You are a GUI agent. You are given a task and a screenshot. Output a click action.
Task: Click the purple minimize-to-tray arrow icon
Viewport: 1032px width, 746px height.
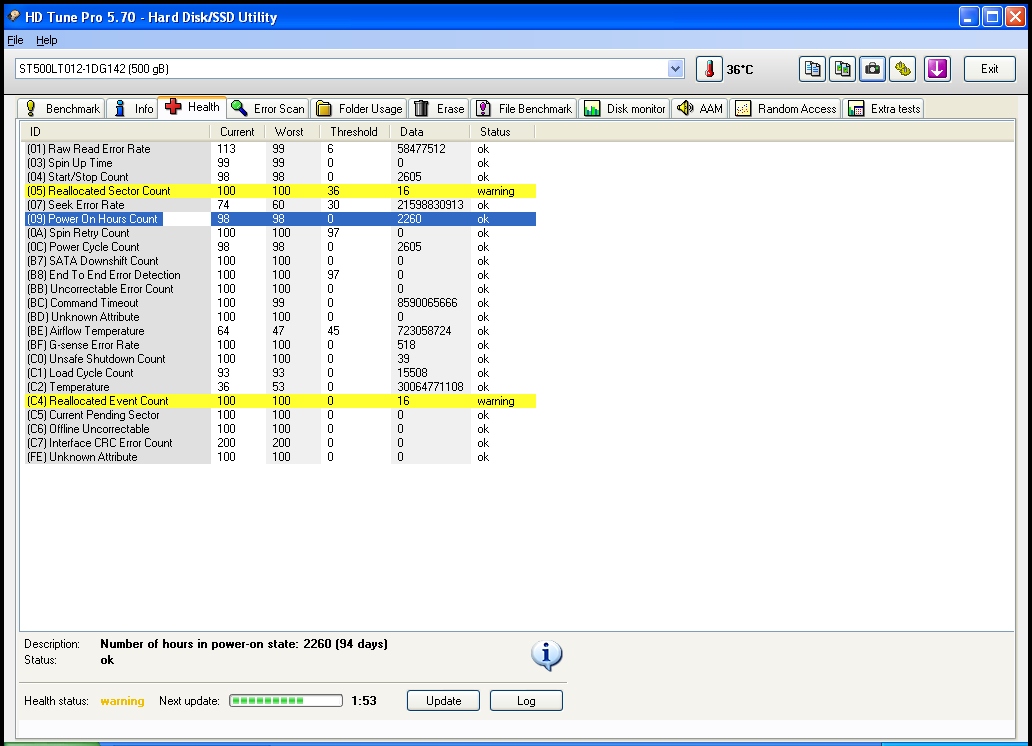tap(937, 69)
